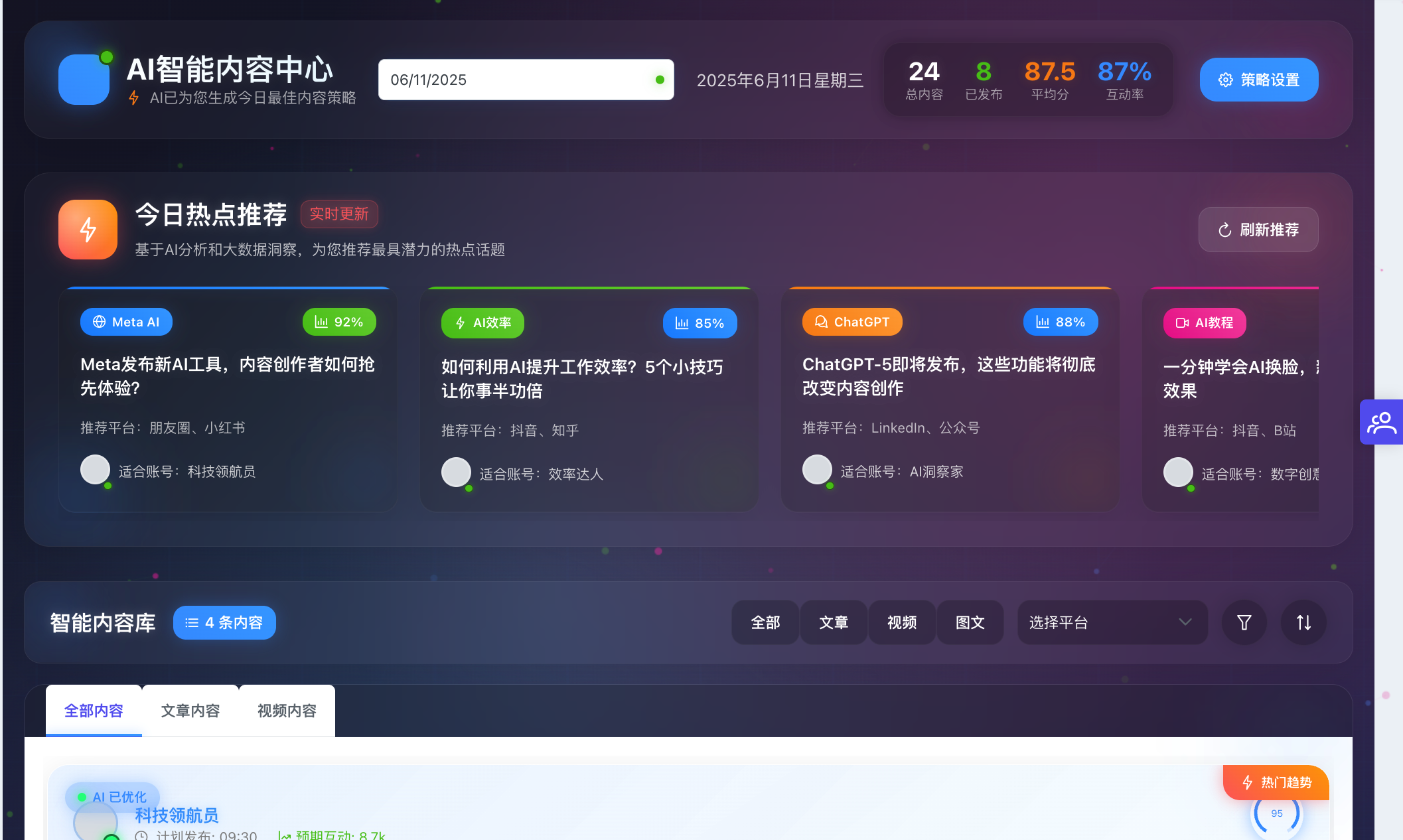Click the avatar next to 数字创意 account

click(x=1178, y=472)
